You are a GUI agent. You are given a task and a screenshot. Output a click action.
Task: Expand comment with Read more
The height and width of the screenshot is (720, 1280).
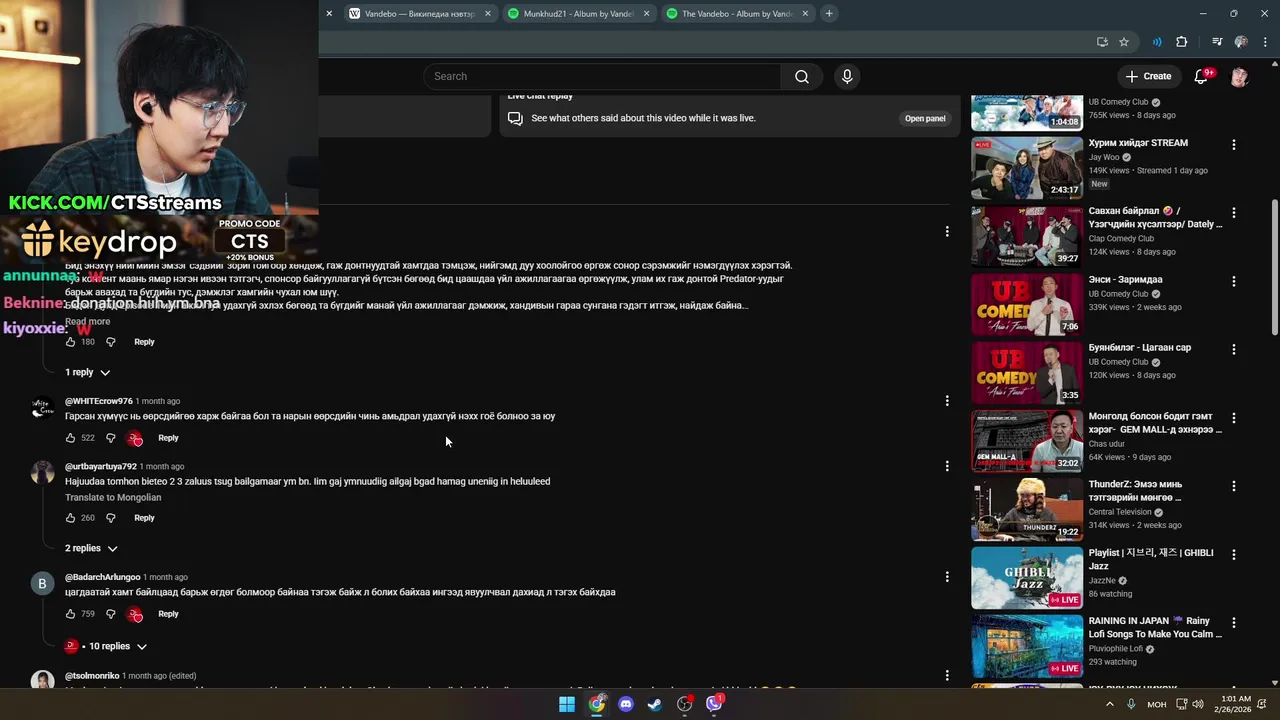(88, 322)
